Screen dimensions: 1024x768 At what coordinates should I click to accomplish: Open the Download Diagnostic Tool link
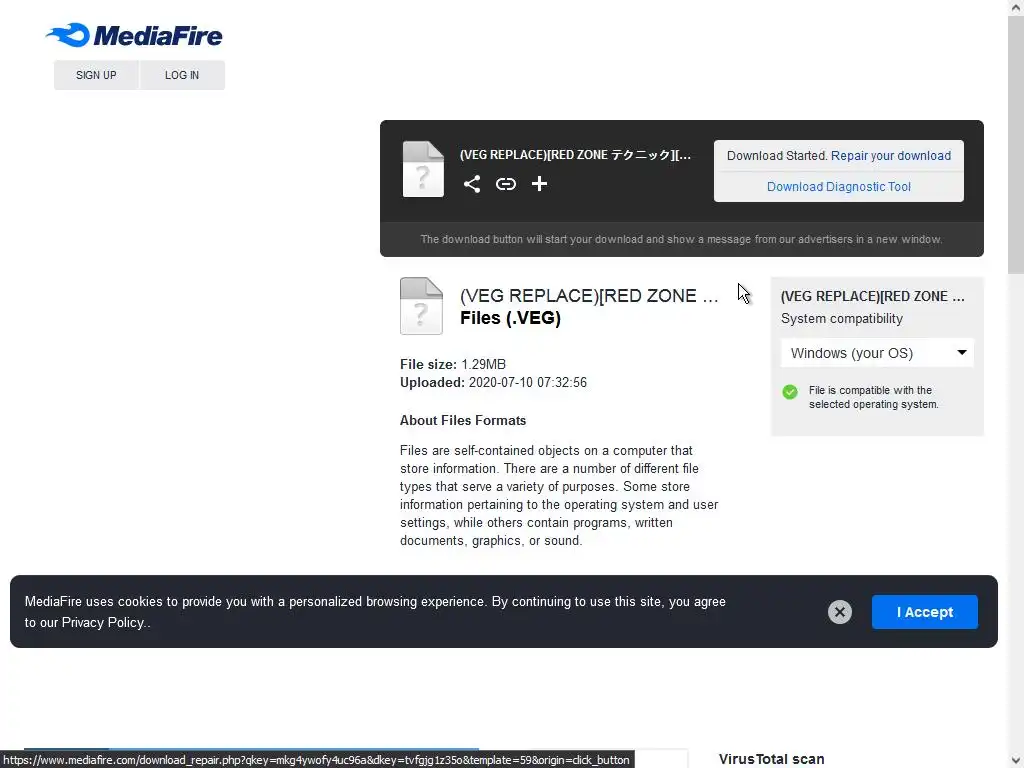[x=839, y=187]
